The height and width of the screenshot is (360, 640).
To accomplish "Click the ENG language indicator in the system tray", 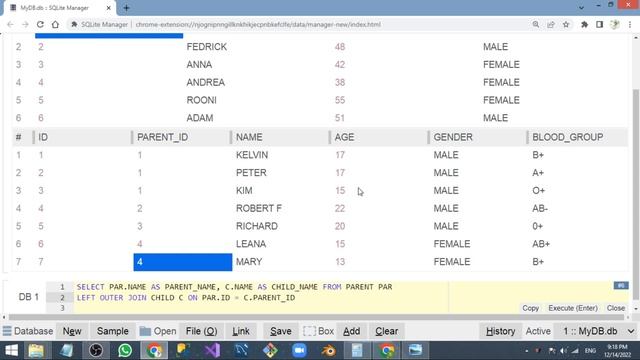I will tap(590, 351).
